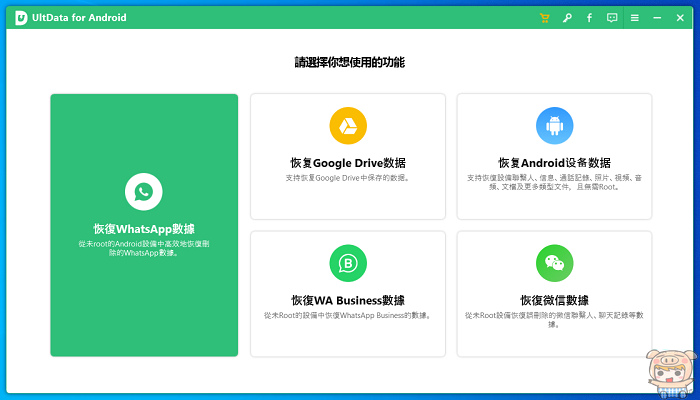Click the white WhatsApp circle icon

pyautogui.click(x=144, y=191)
